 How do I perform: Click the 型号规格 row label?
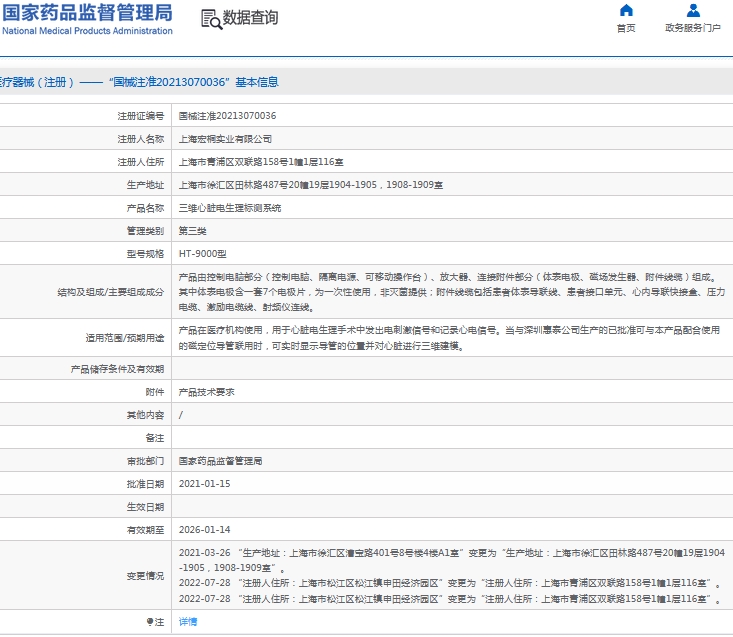coord(145,254)
